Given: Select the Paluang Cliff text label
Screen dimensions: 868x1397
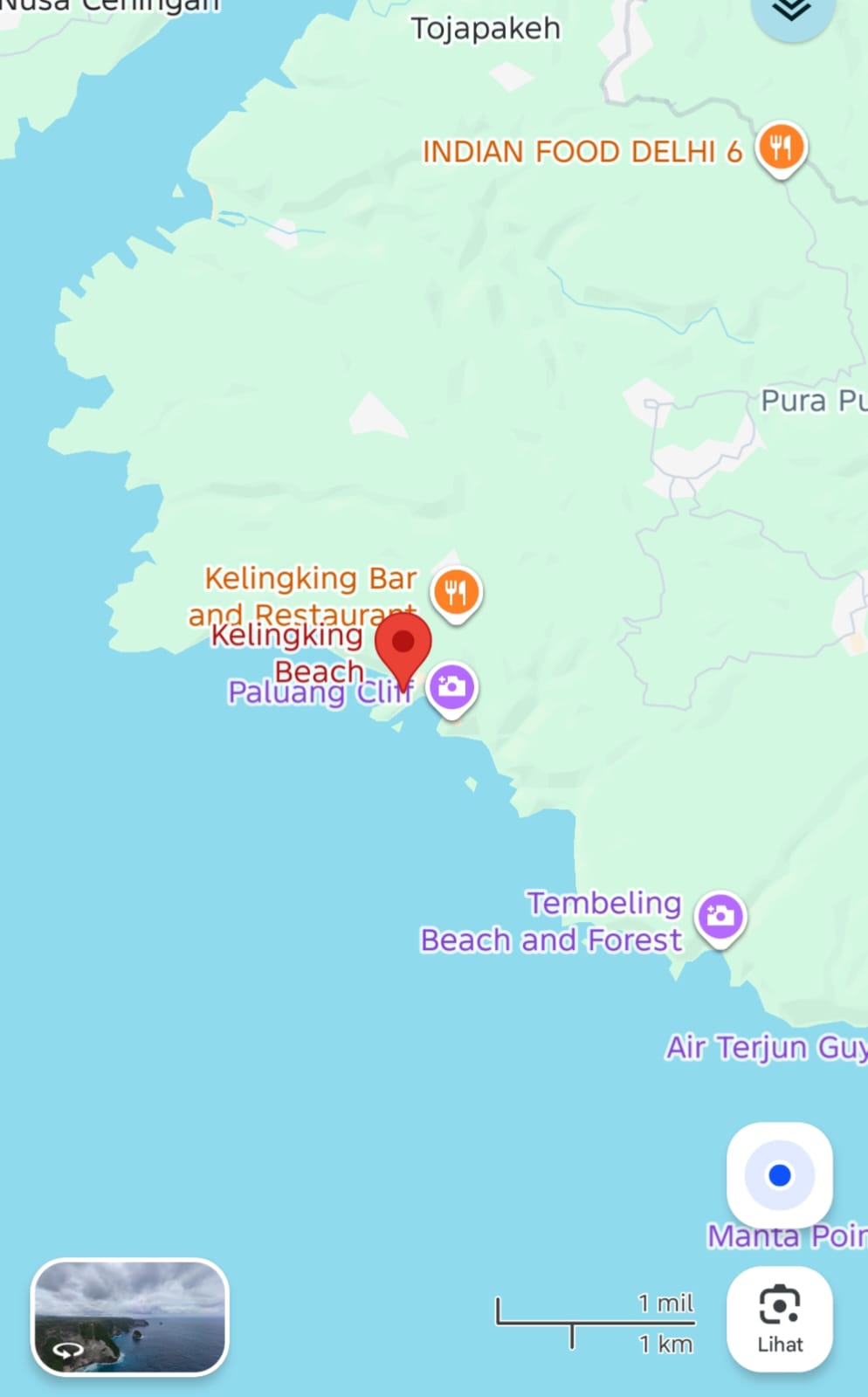Looking at the screenshot, I should 320,692.
